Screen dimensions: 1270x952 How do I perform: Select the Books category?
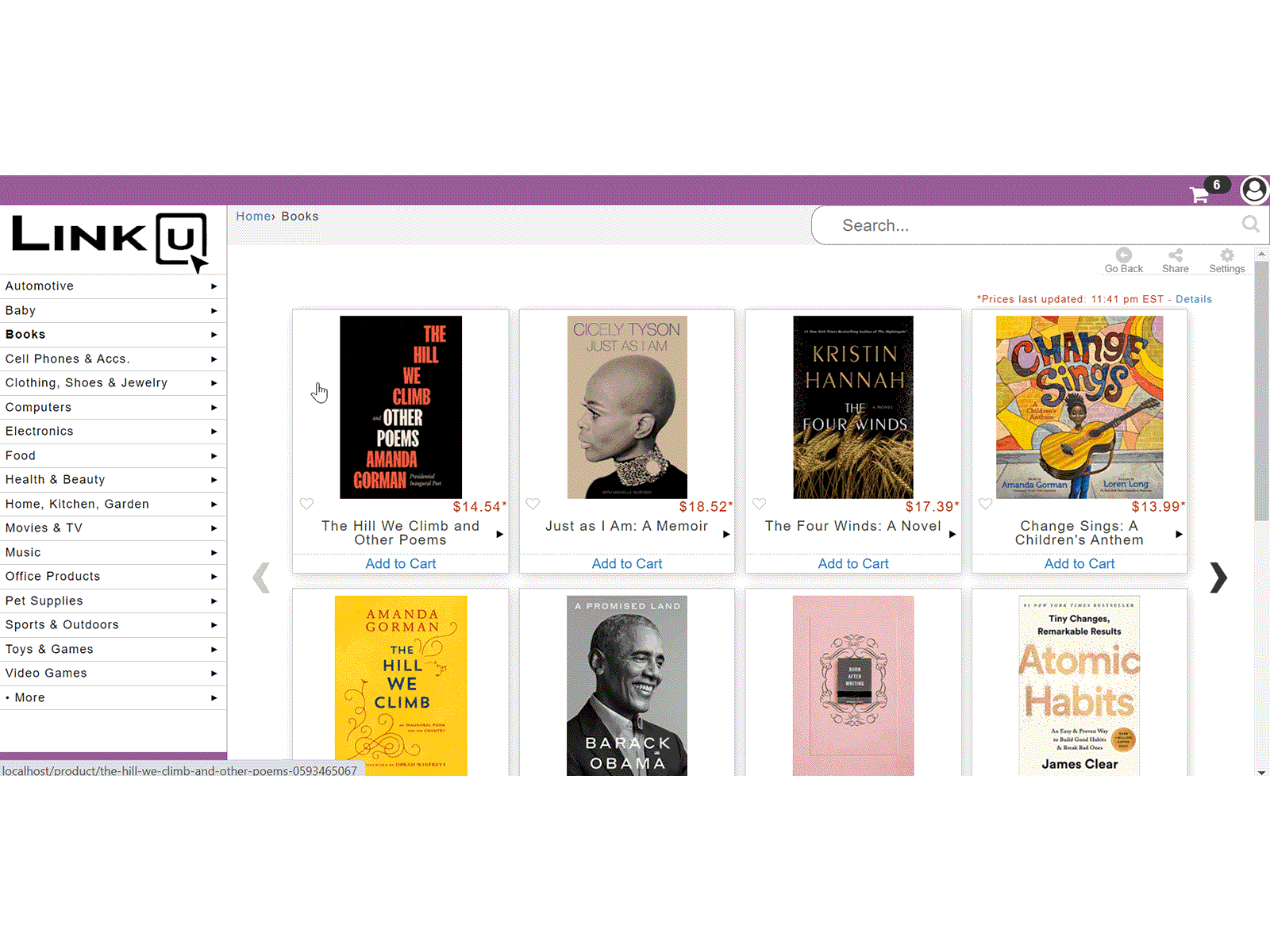pyautogui.click(x=113, y=335)
